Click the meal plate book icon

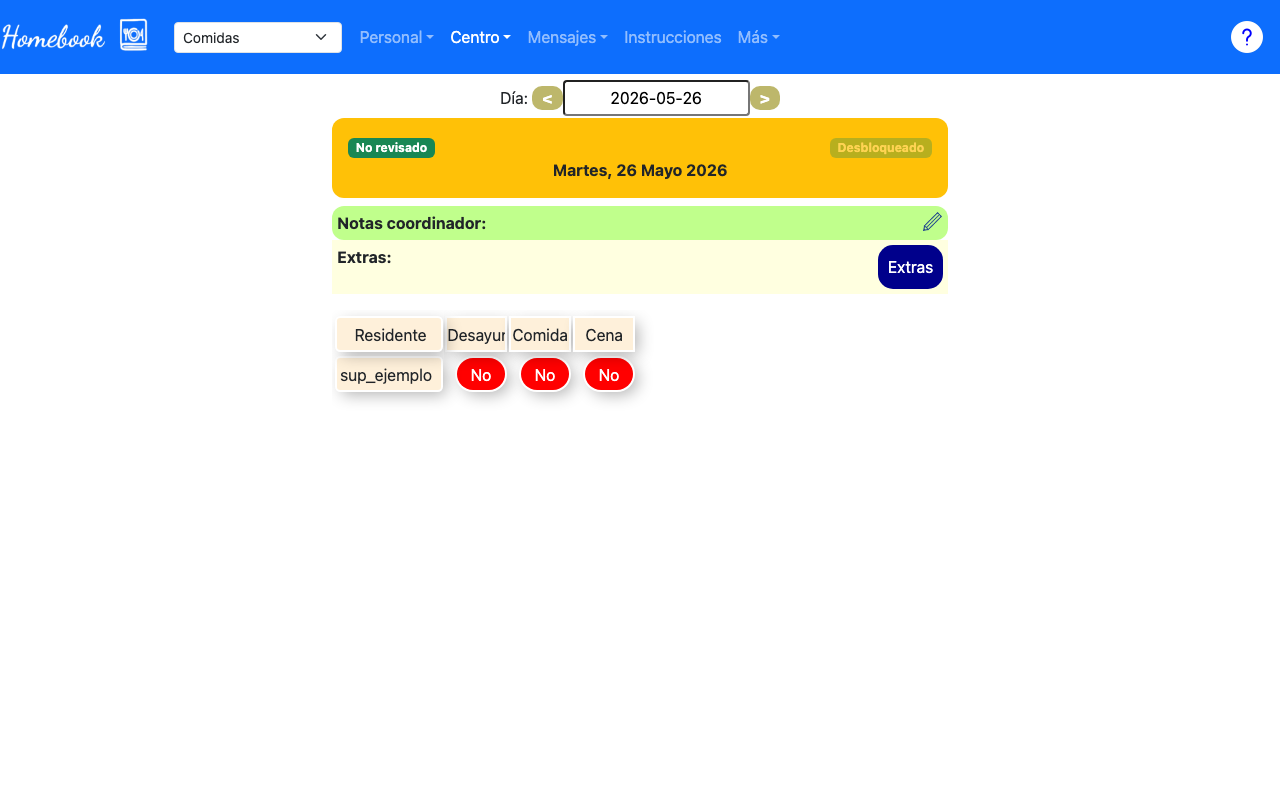(x=133, y=35)
